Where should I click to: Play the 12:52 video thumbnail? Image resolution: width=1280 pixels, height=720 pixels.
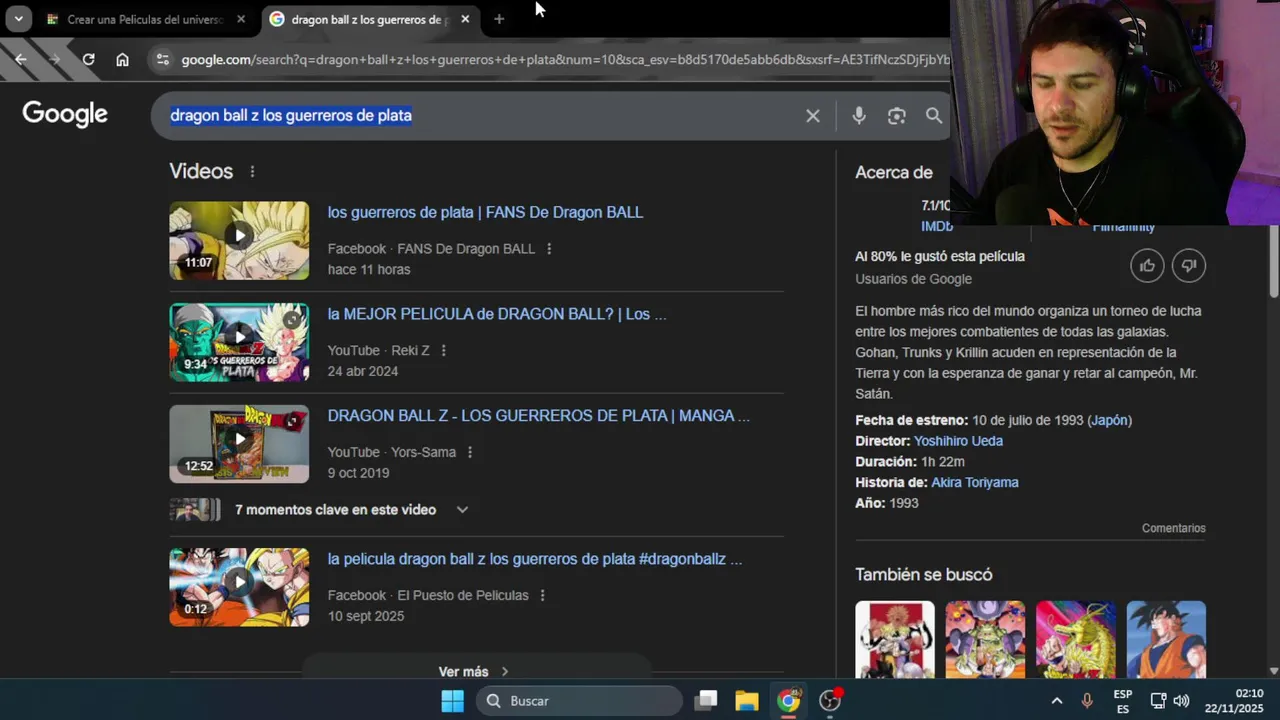pyautogui.click(x=239, y=444)
